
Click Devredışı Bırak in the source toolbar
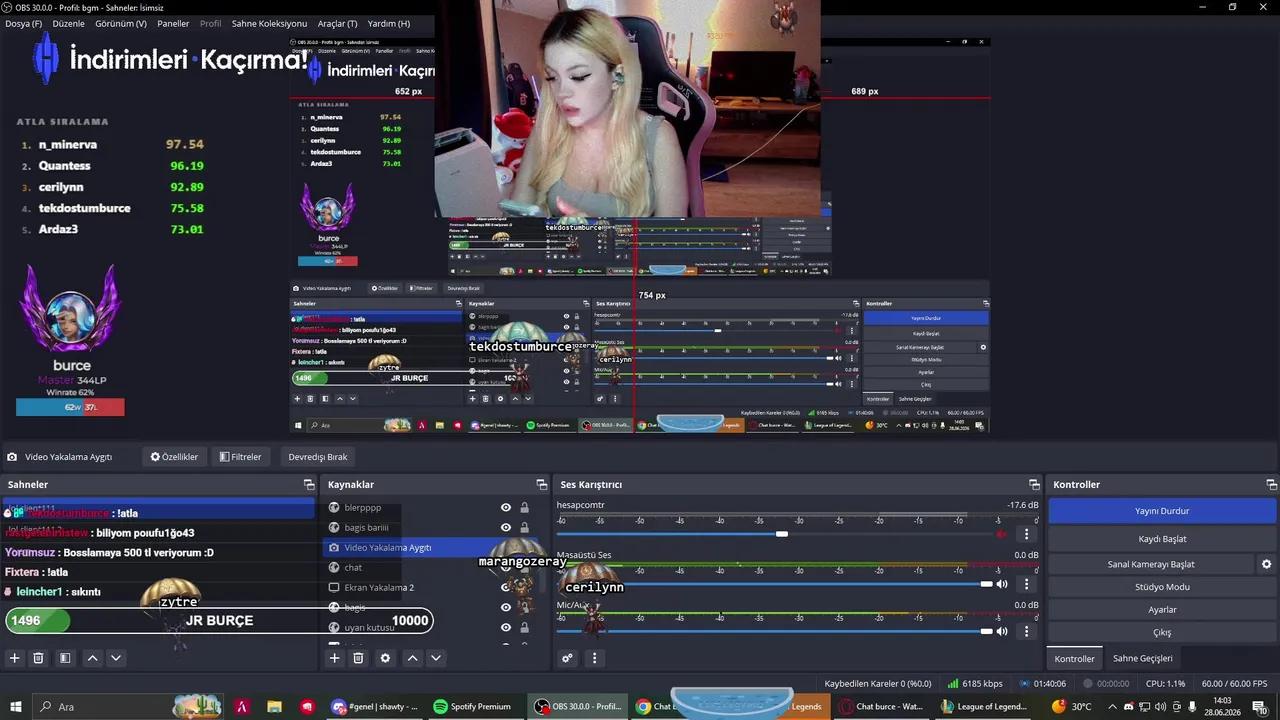coord(318,457)
